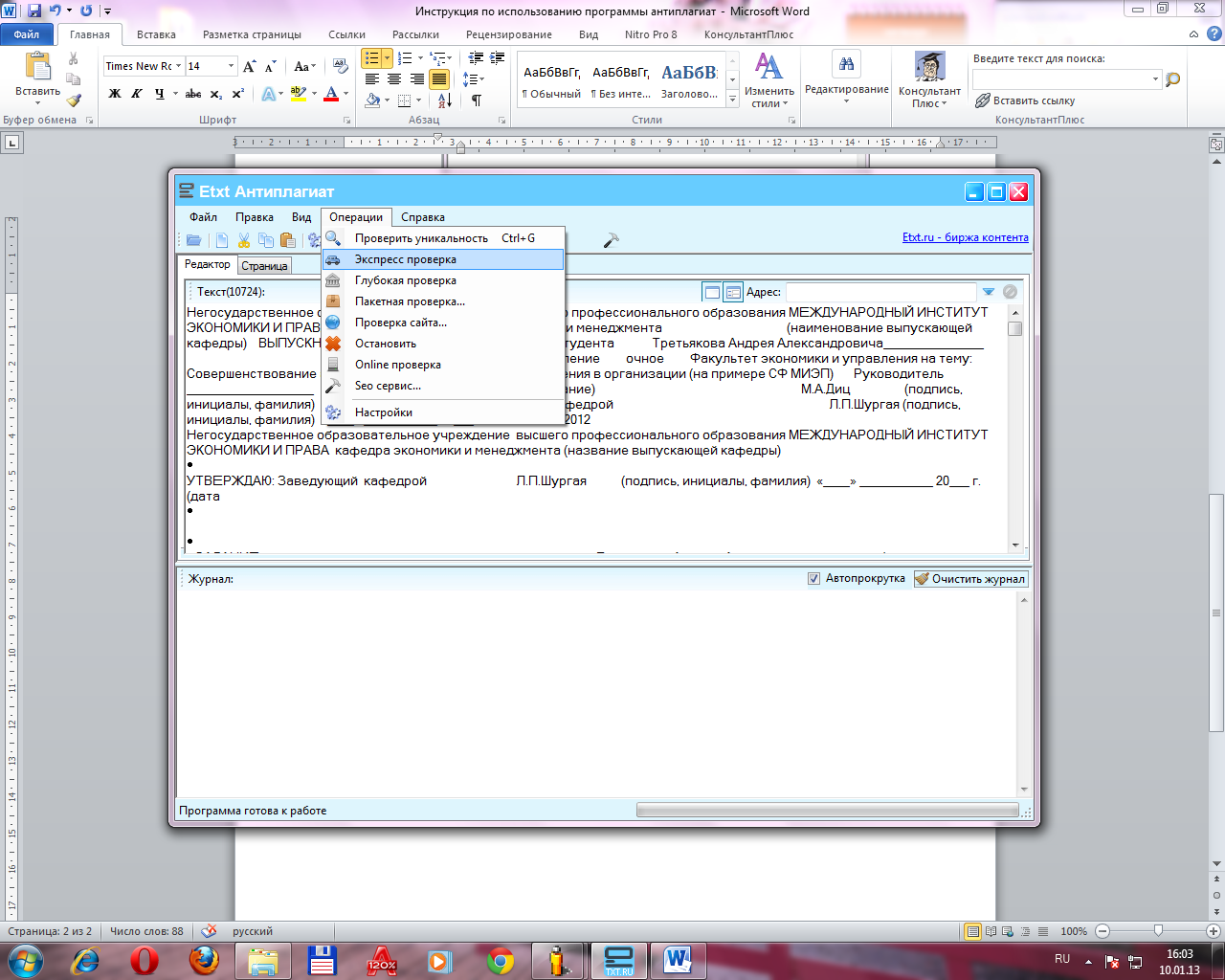Click the Paste clipboard icon in Etxt toolbar
The width and height of the screenshot is (1225, 980).
(287, 240)
